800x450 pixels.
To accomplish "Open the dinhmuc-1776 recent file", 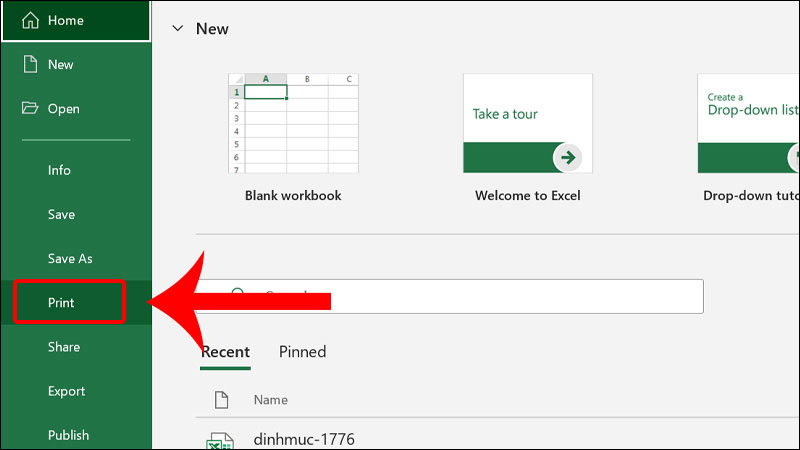I will click(x=304, y=439).
